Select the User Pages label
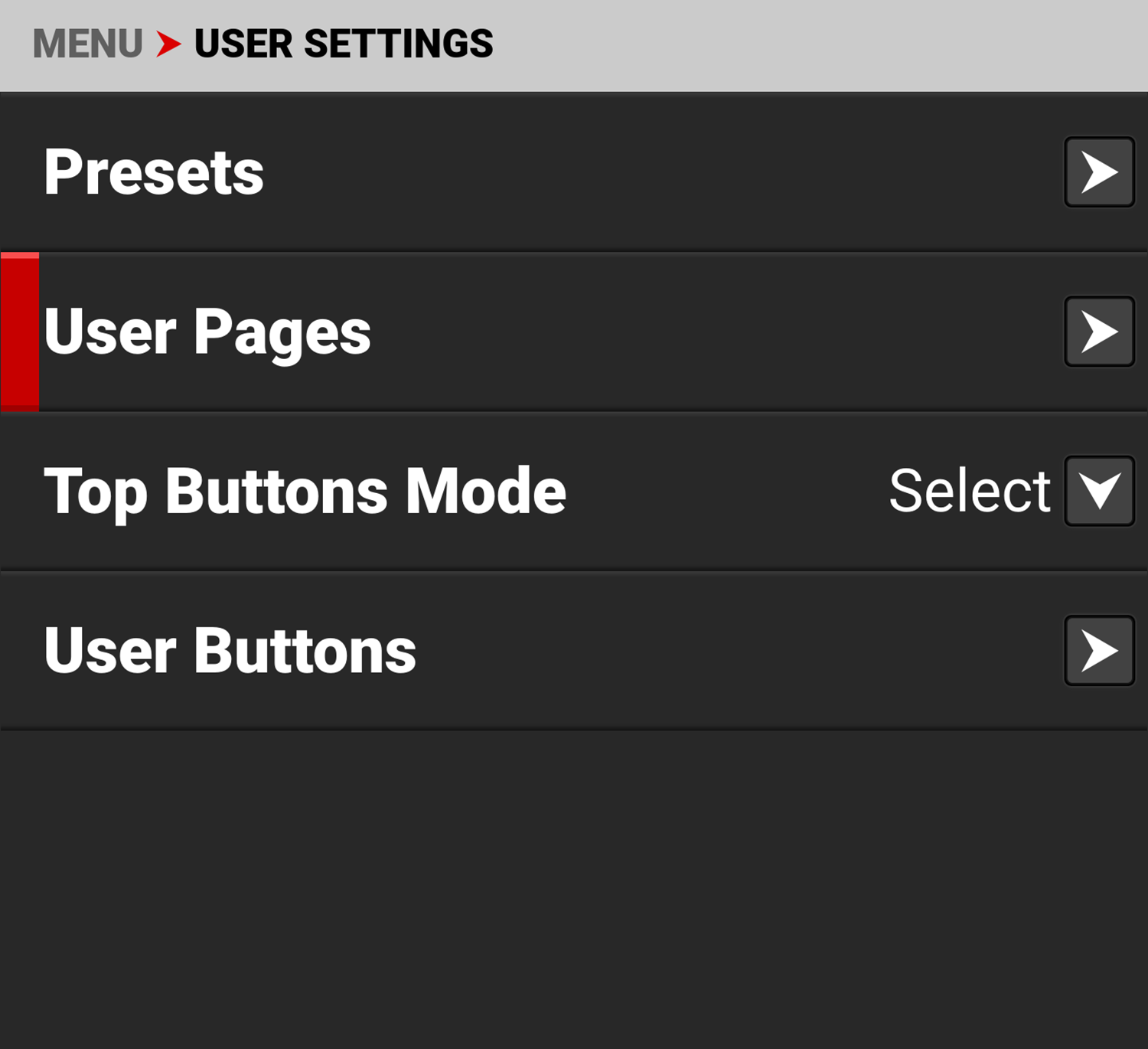This screenshot has width=1148, height=1049. (x=207, y=332)
